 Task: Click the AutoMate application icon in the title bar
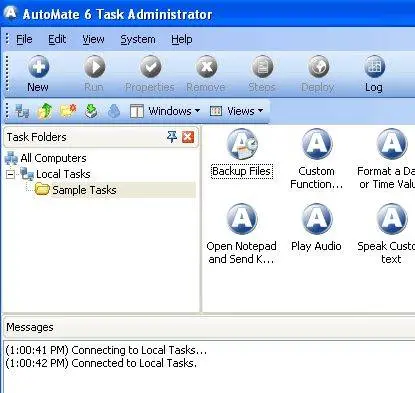coord(10,13)
